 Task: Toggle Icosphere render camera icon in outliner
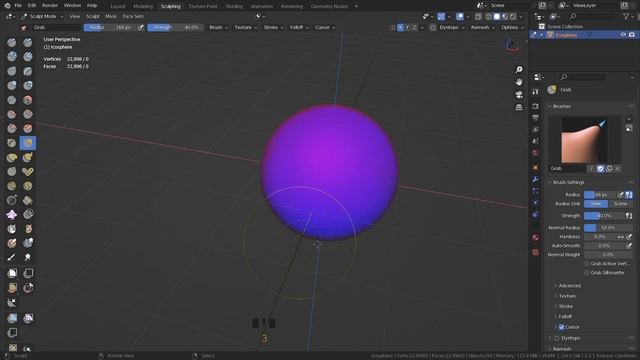coord(632,35)
